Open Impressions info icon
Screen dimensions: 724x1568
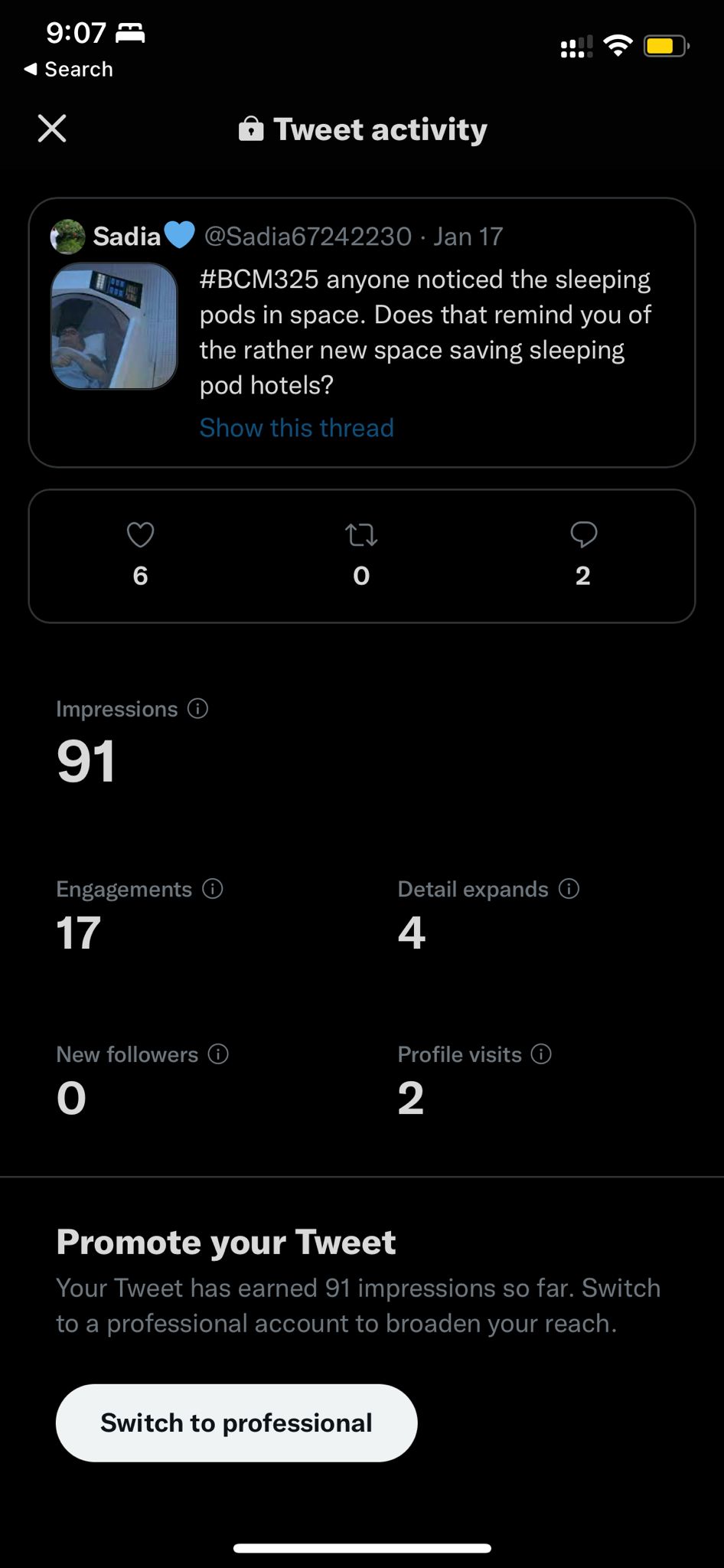(197, 709)
